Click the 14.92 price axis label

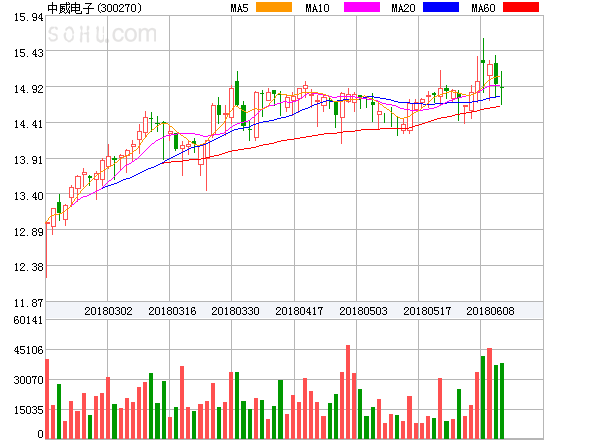[x=28, y=89]
